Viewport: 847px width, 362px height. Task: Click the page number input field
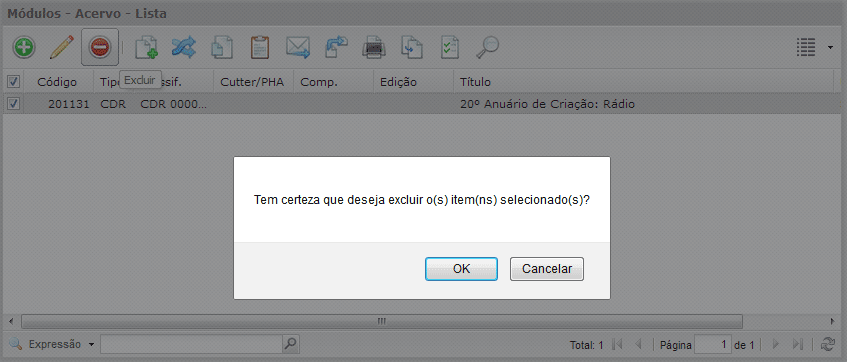712,344
